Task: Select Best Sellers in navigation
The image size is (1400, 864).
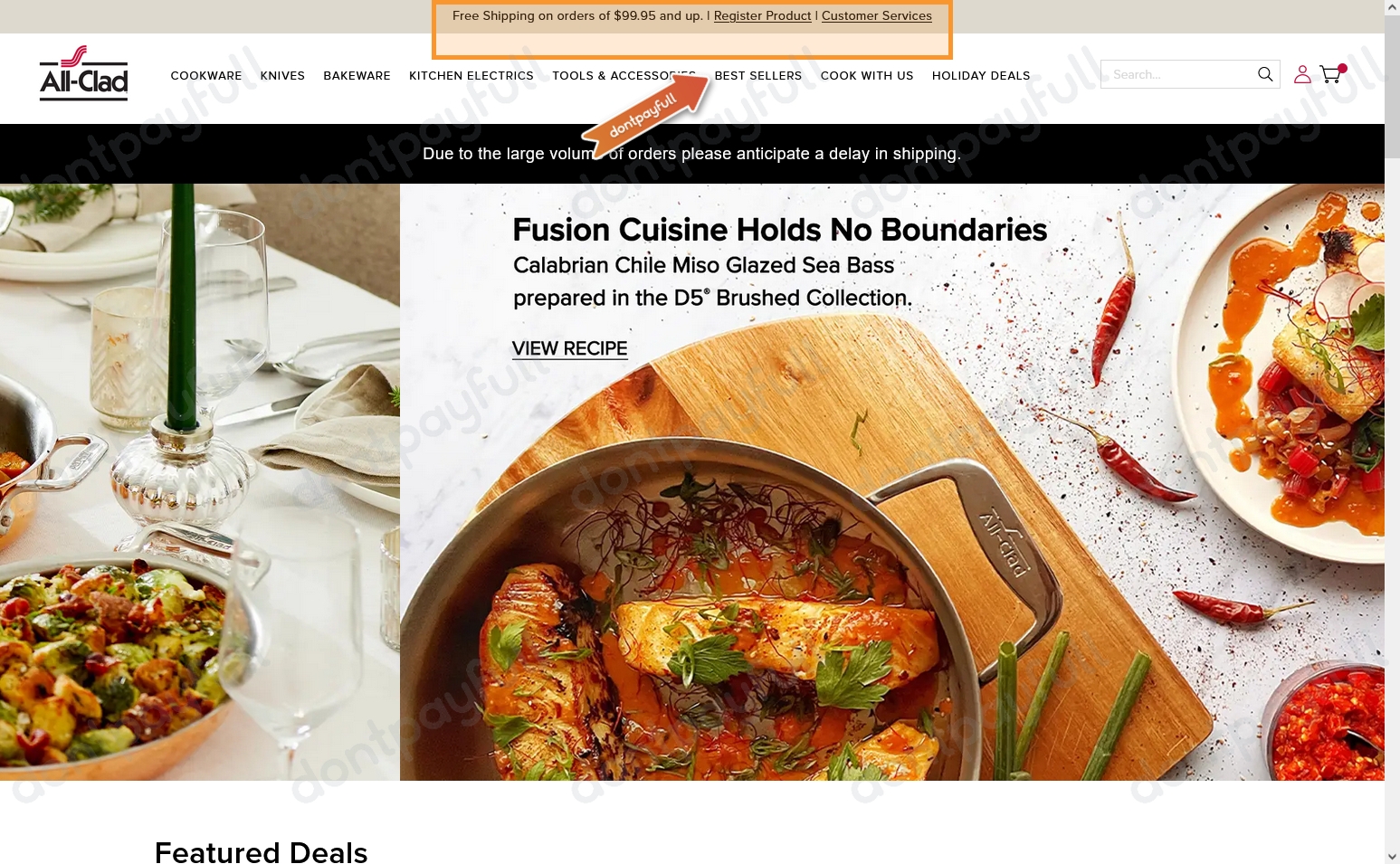Action: tap(758, 76)
